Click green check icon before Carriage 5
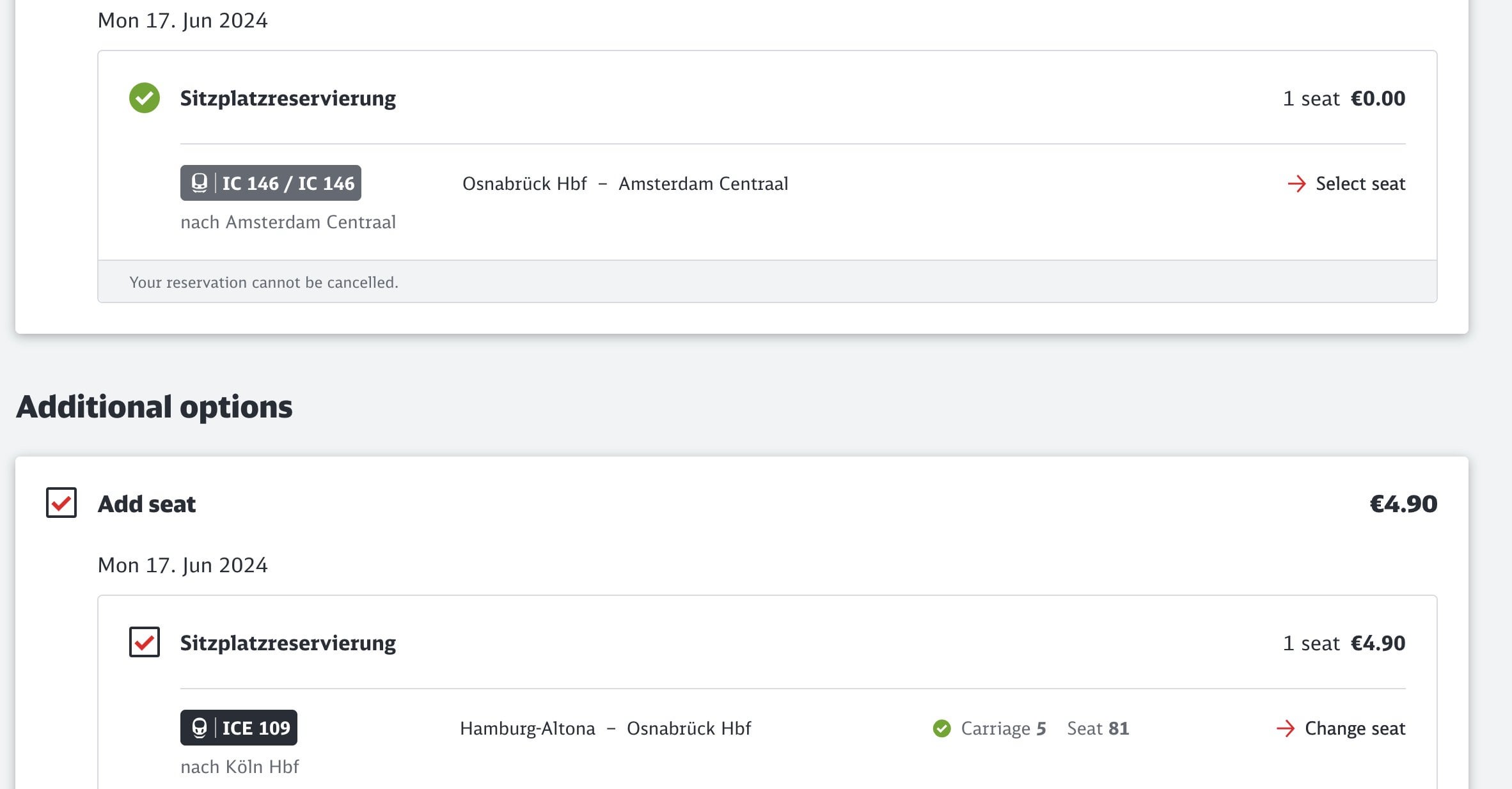 pyautogui.click(x=941, y=728)
